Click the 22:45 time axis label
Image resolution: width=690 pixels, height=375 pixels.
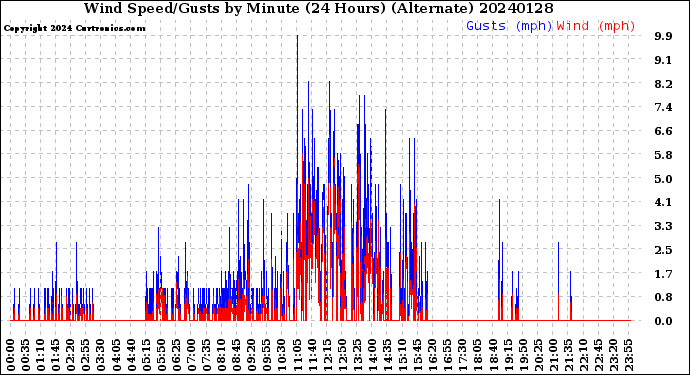[x=598, y=354]
